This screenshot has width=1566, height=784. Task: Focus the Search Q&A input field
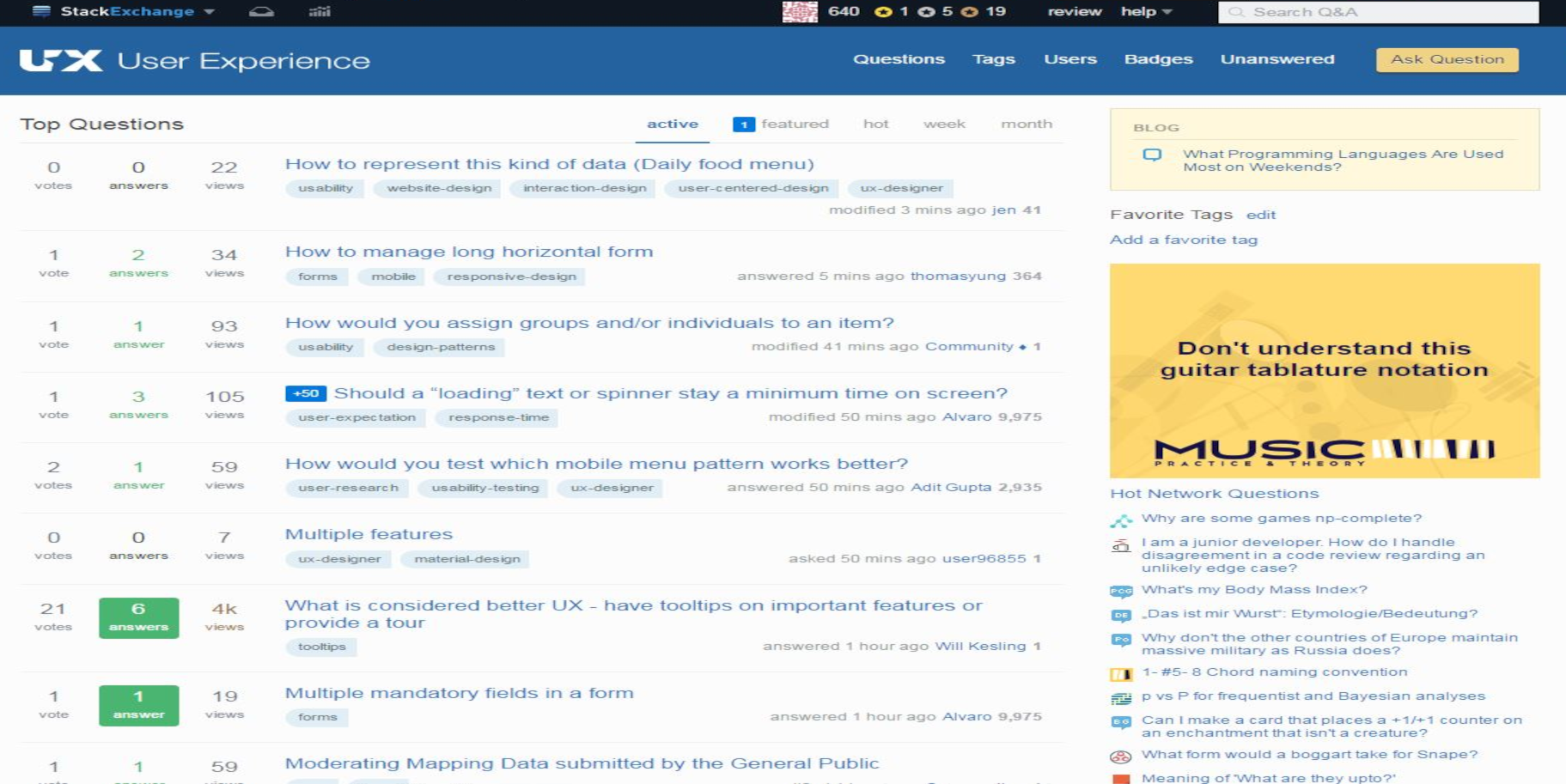pos(1379,12)
